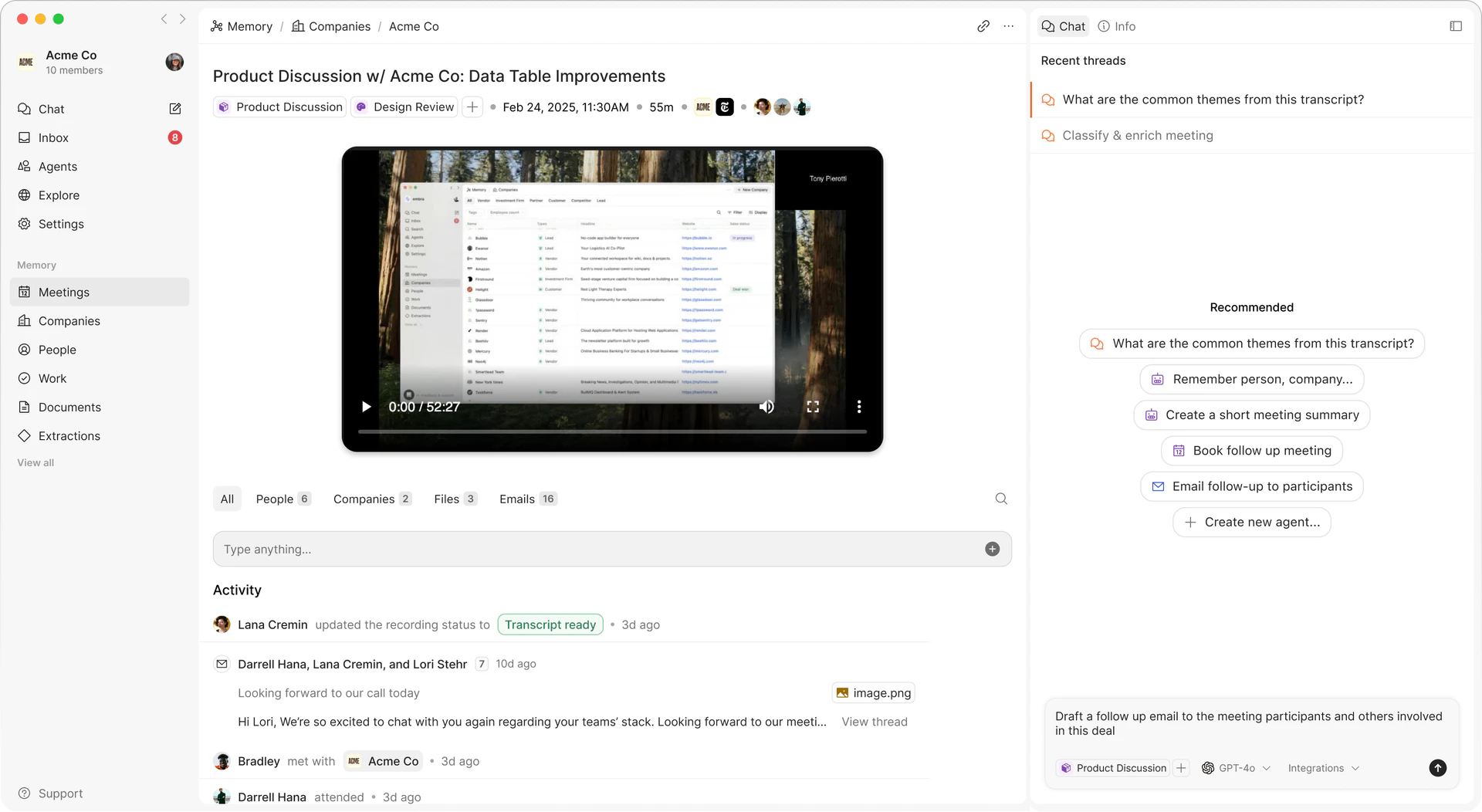The height and width of the screenshot is (812, 1482).
Task: Click the View thread link in Activity
Action: (874, 722)
